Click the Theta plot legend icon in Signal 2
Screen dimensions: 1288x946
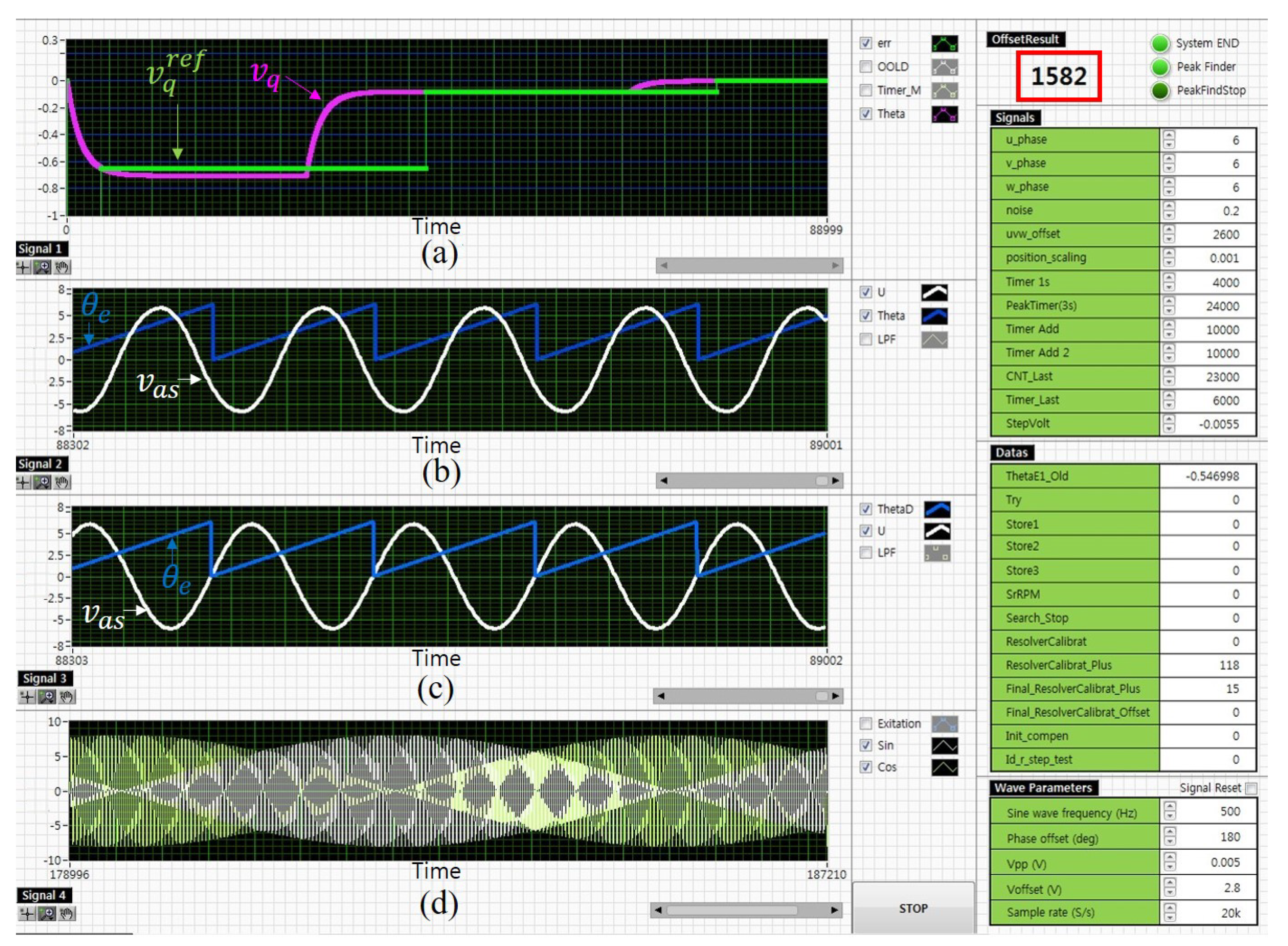pos(934,316)
